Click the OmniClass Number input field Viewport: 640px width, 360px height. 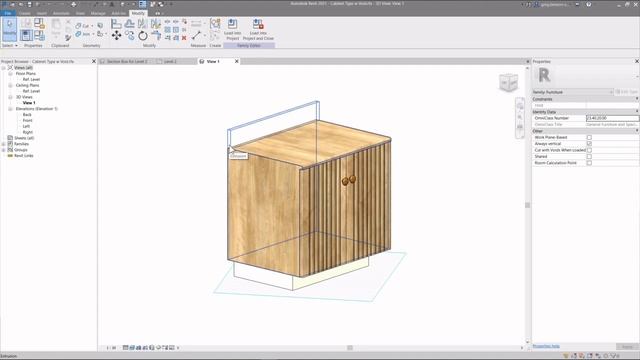coord(612,118)
